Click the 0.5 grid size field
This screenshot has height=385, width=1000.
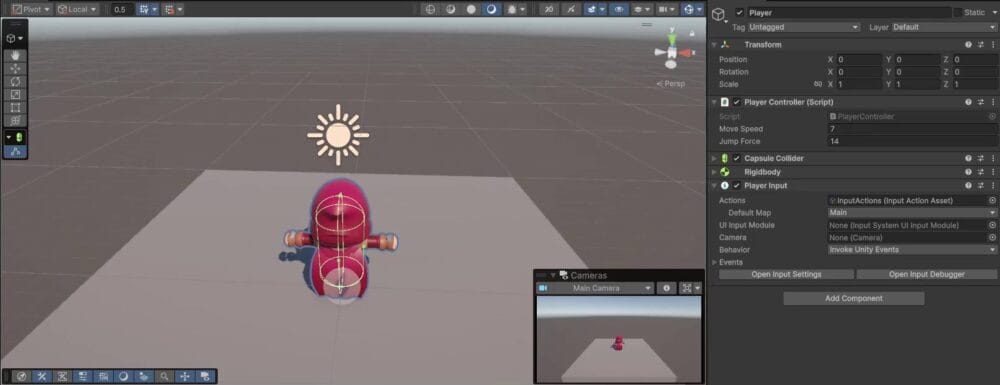[122, 10]
